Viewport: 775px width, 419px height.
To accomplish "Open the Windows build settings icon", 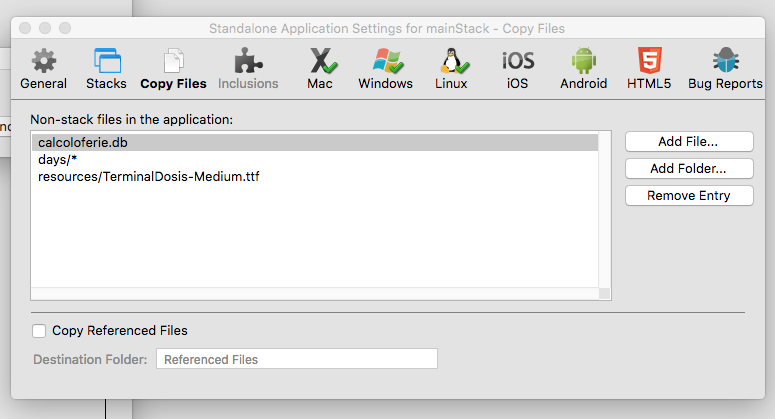I will pyautogui.click(x=386, y=61).
